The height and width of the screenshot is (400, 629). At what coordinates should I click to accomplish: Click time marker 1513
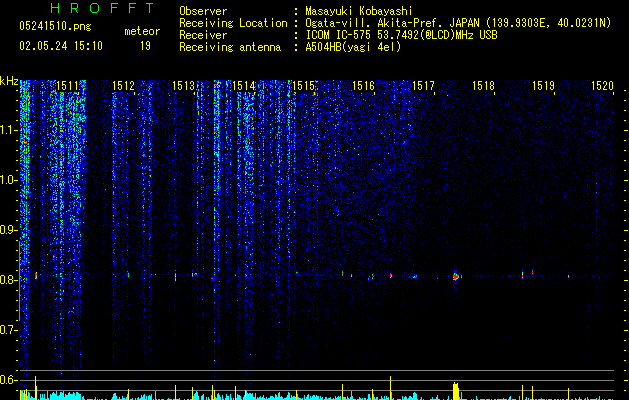183,86
